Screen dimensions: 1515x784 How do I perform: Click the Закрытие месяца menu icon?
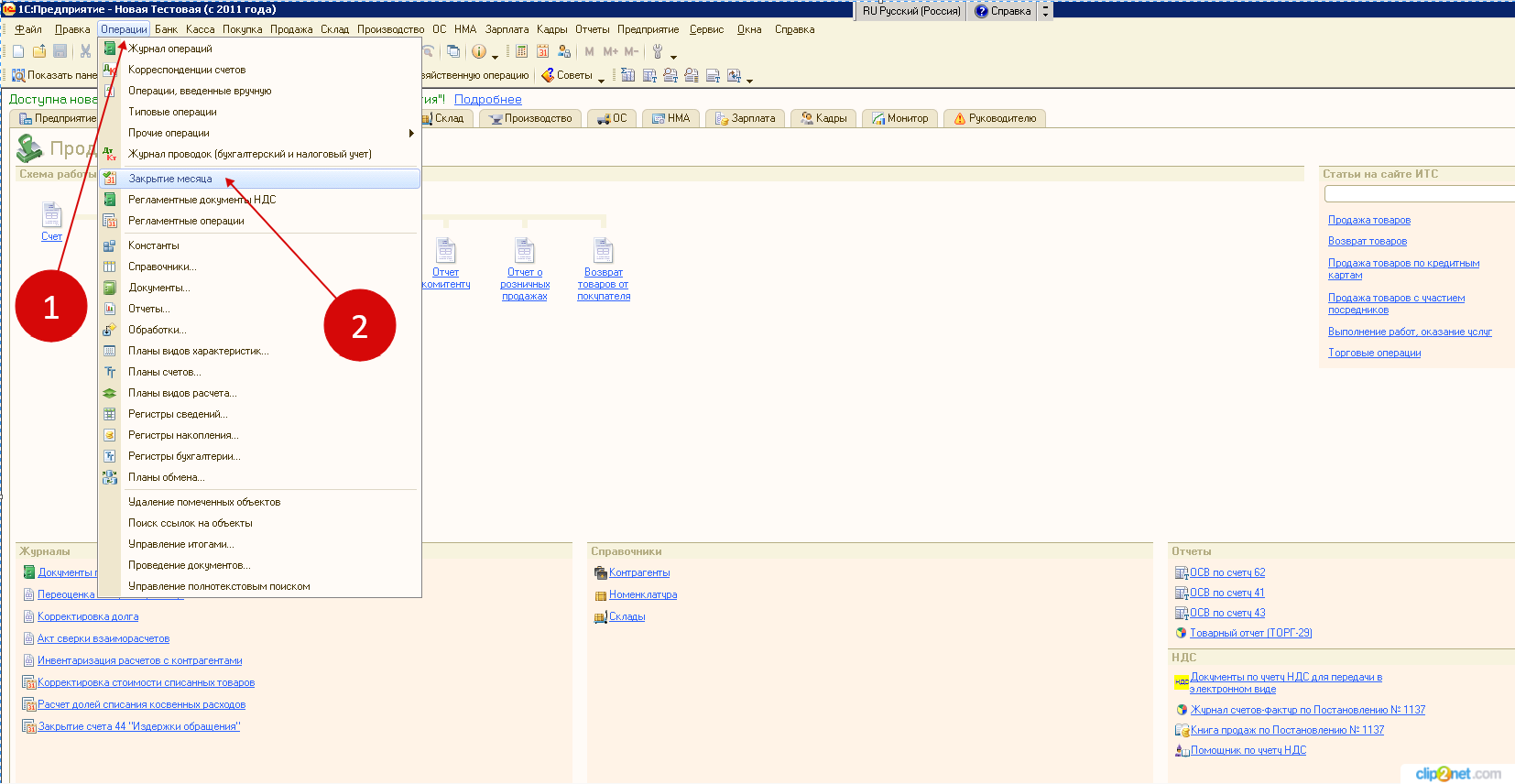(x=110, y=179)
